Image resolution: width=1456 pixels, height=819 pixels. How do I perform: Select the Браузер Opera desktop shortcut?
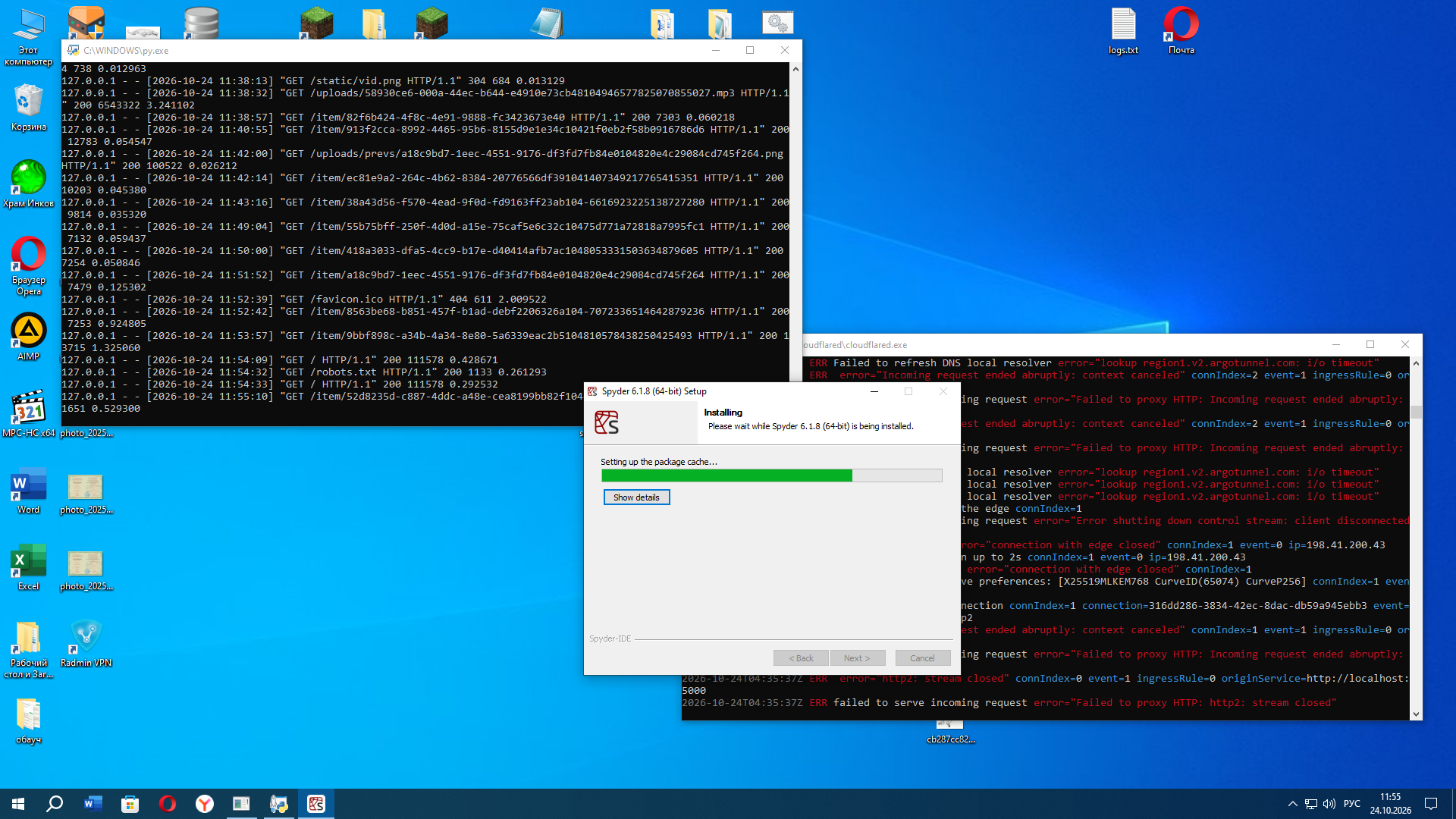[x=29, y=265]
